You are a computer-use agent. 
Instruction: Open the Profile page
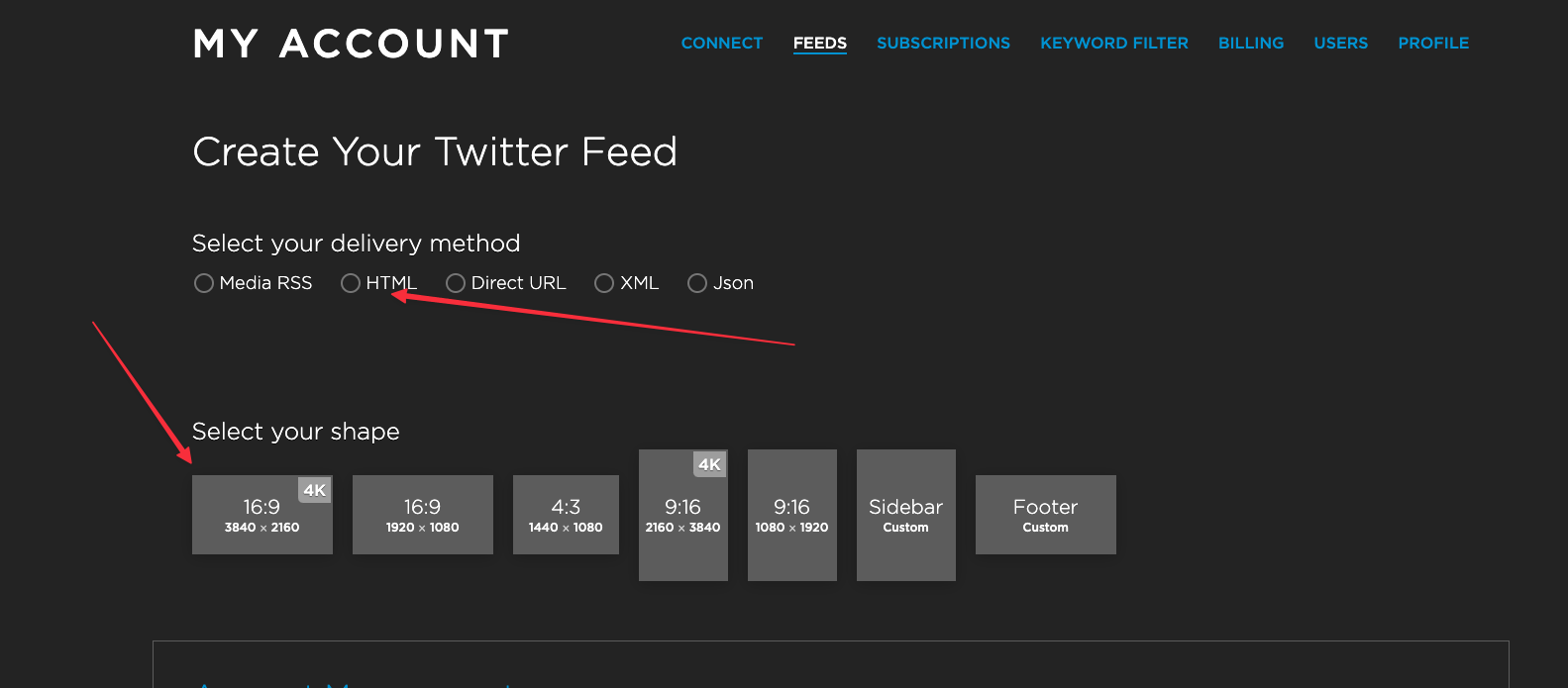pos(1433,44)
